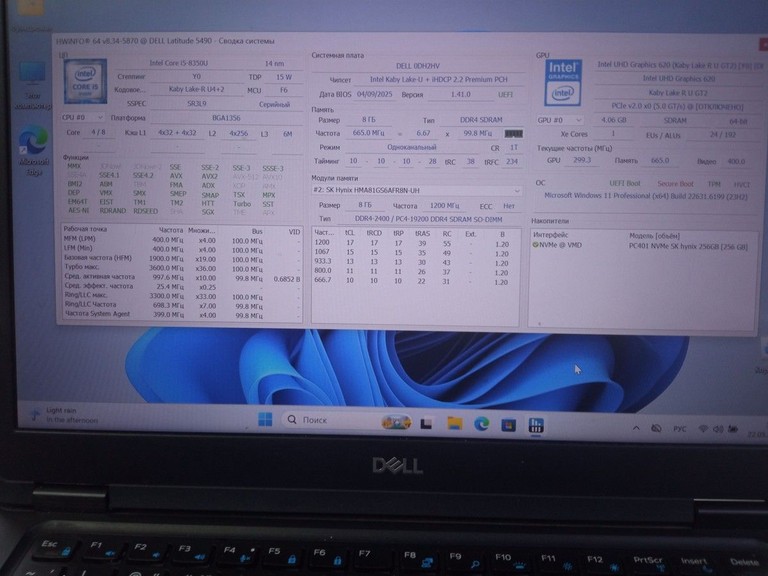The width and height of the screenshot is (768, 576).
Task: Click the Турбо макс. frequency row
Action: click(x=182, y=268)
